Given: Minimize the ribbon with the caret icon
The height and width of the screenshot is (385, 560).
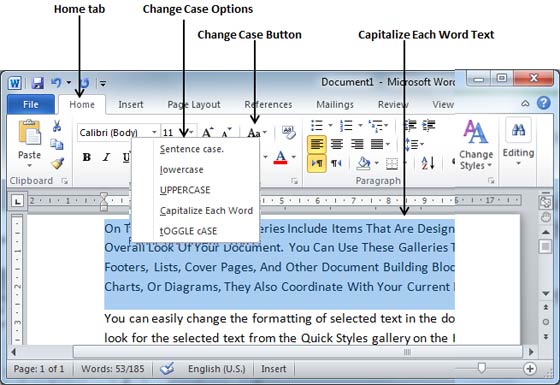Looking at the screenshot, I should (525, 104).
